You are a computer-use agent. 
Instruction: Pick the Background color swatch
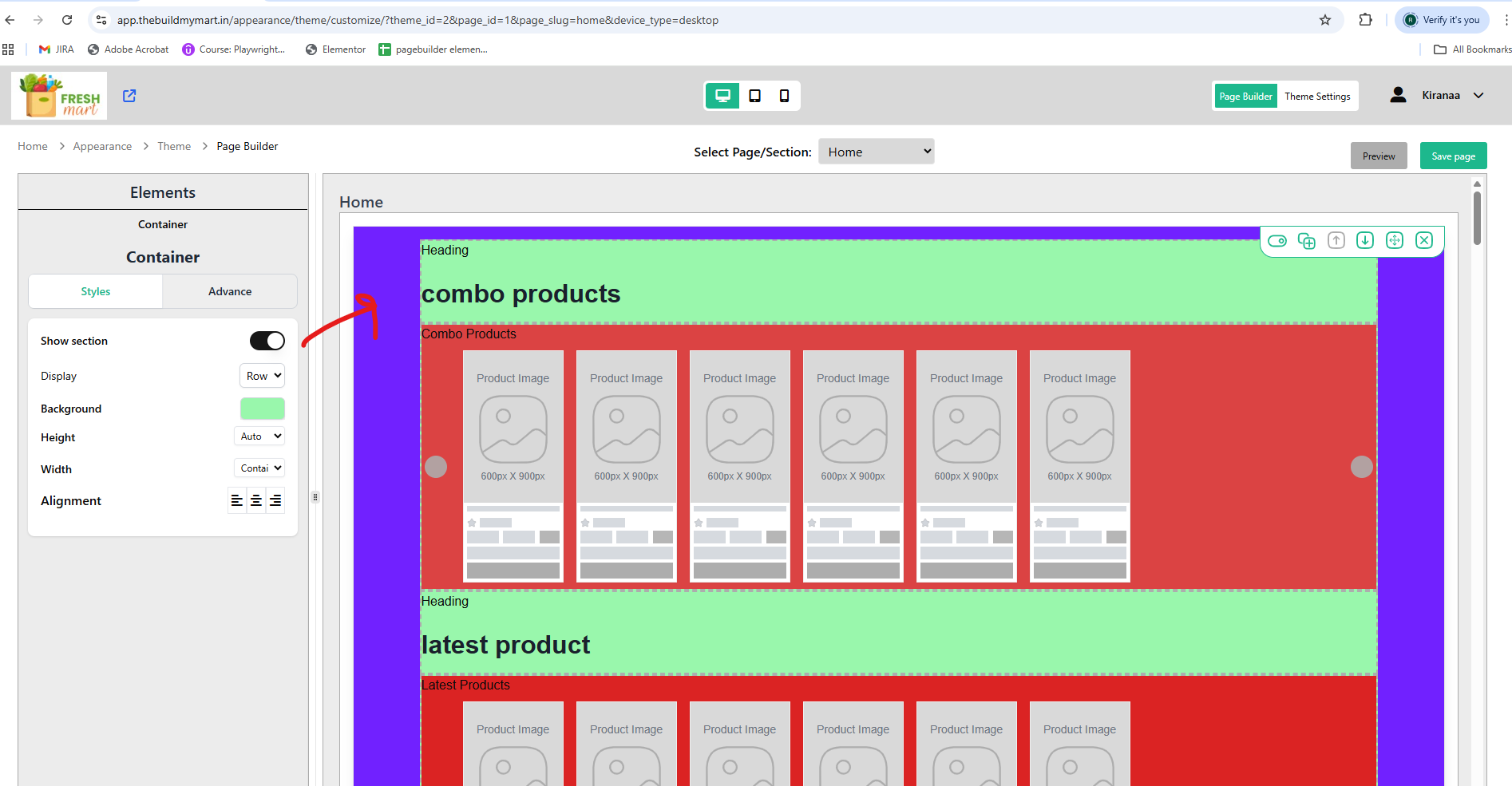[x=263, y=409]
